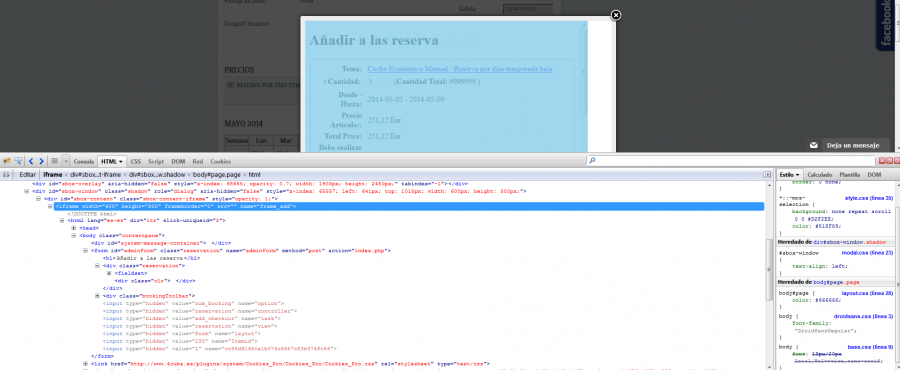900x370 pixels.
Task: Toggle the side panel collapse arrow icon
Action: coord(767,174)
